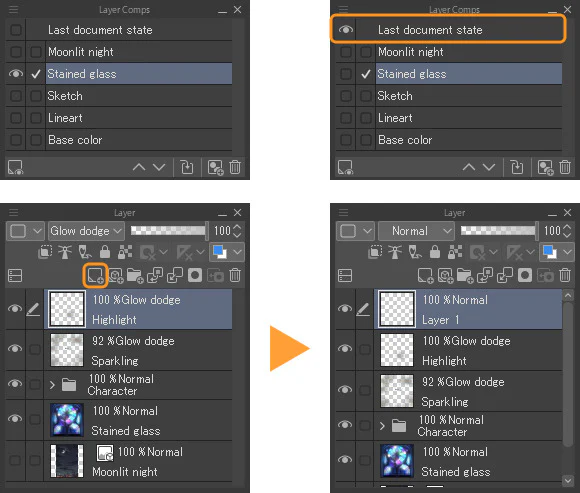Open ruler visibility dropdown arrow in right Layer panel
Image resolution: width=580 pixels, height=493 pixels.
(x=530, y=252)
